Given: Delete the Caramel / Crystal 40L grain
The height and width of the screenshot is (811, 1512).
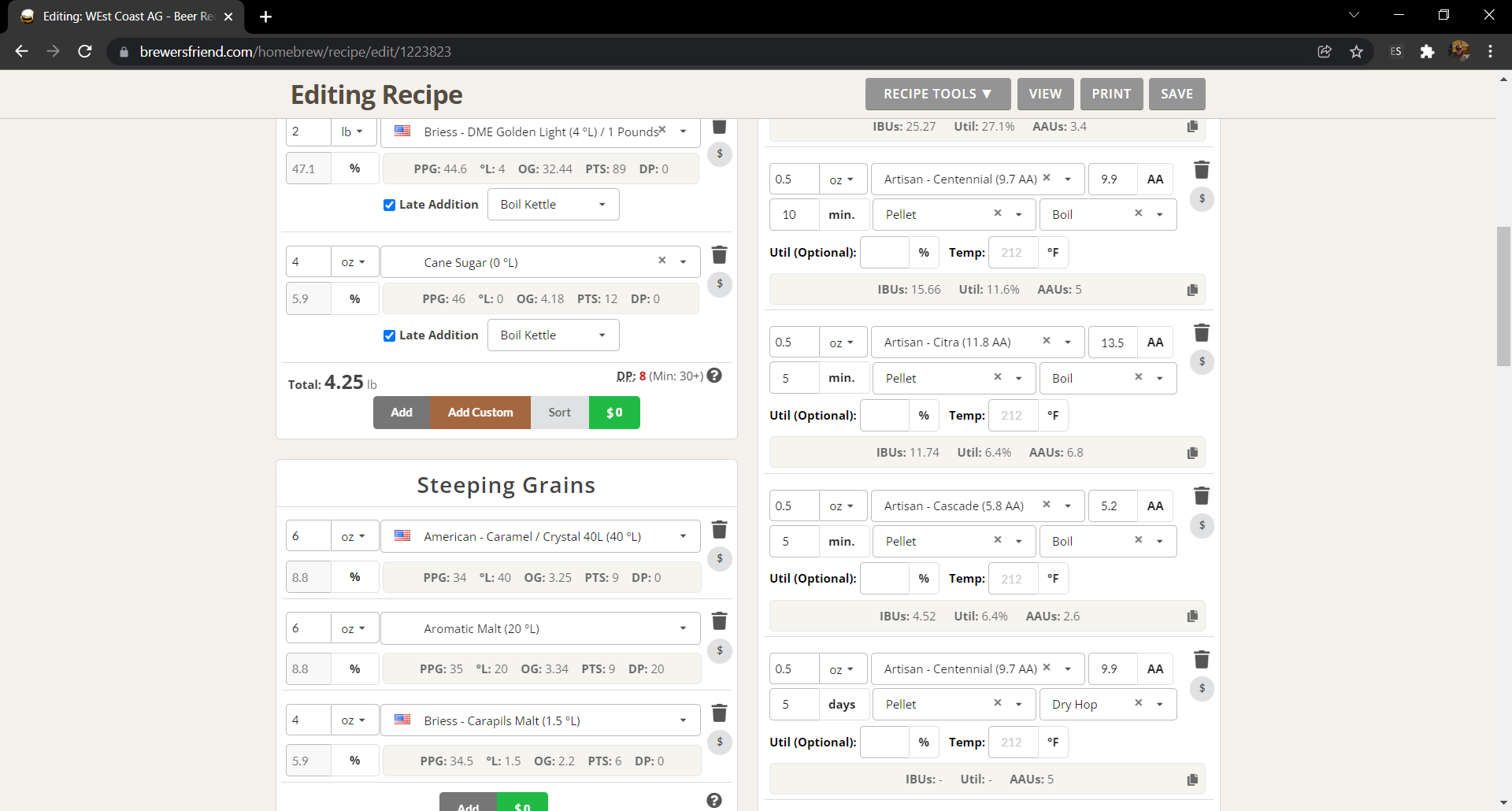Looking at the screenshot, I should pos(719,530).
